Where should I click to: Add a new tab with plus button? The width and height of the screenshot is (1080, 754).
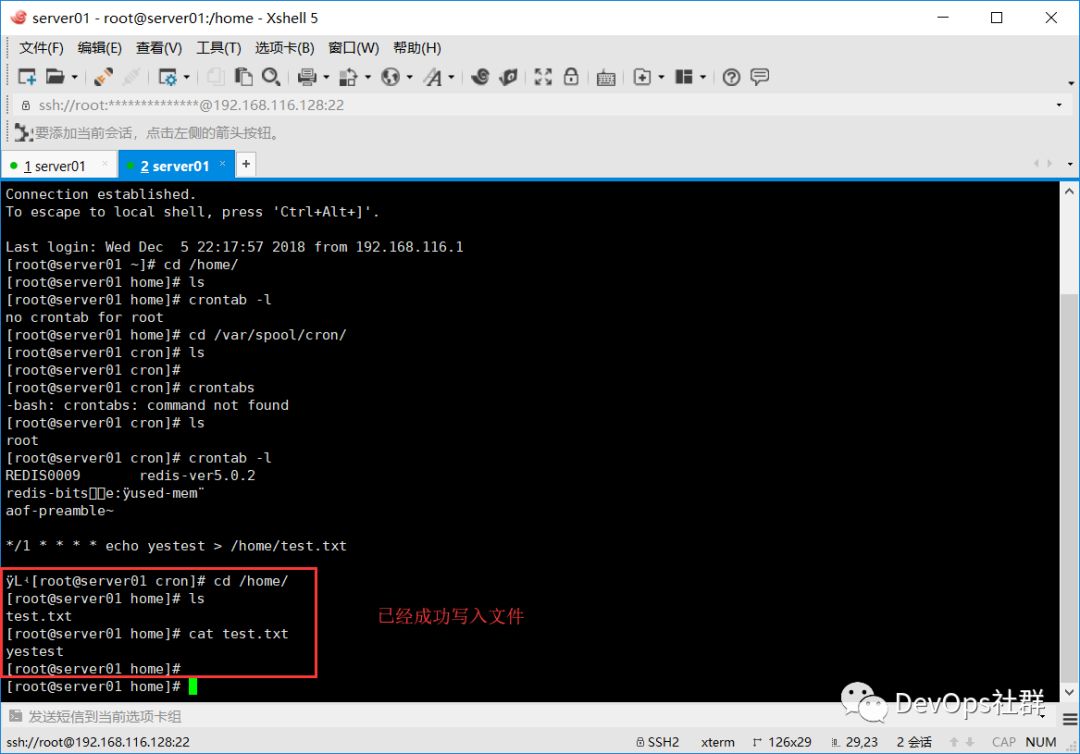[246, 164]
